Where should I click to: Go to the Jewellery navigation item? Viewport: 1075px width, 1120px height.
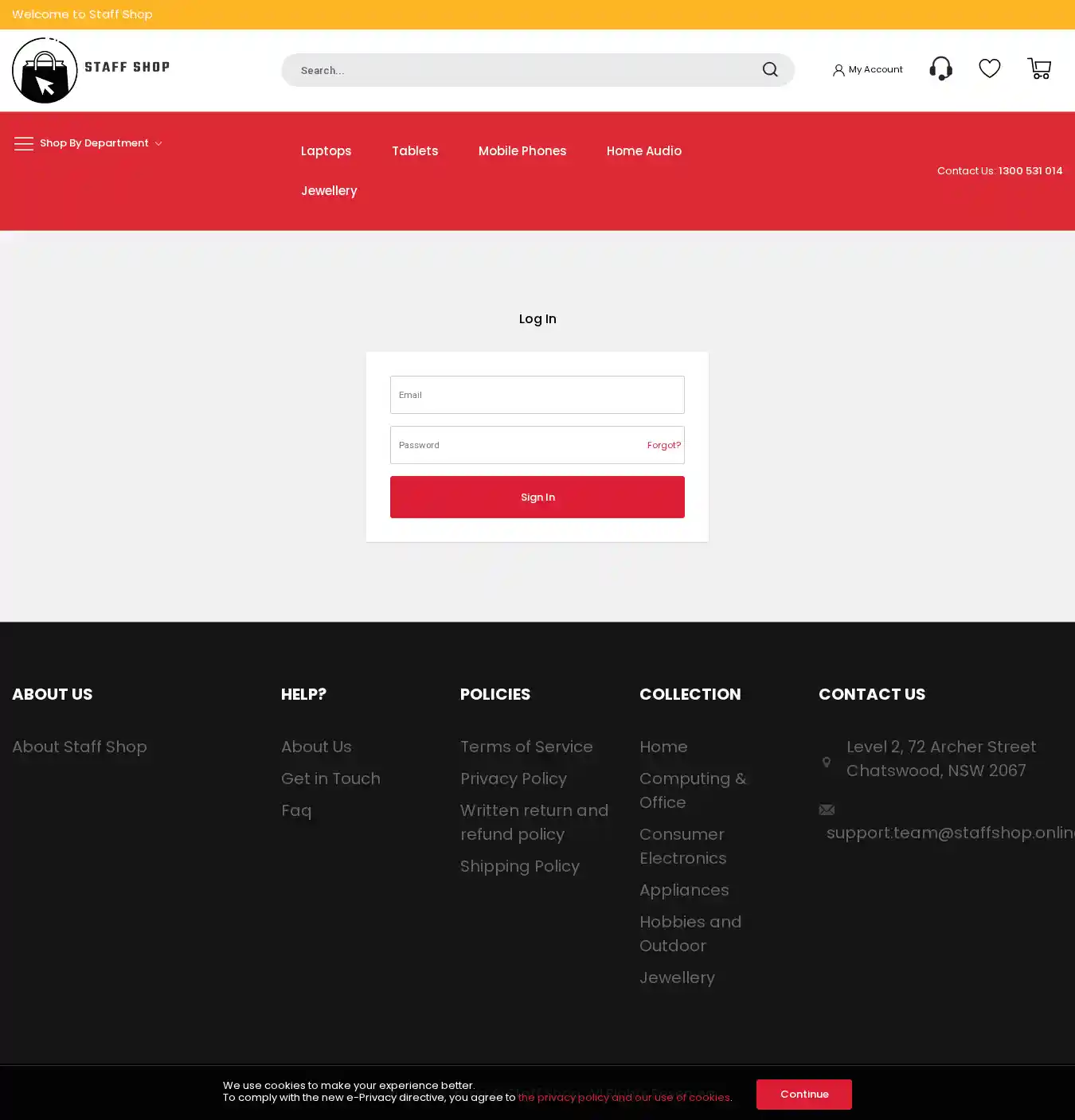click(x=329, y=190)
